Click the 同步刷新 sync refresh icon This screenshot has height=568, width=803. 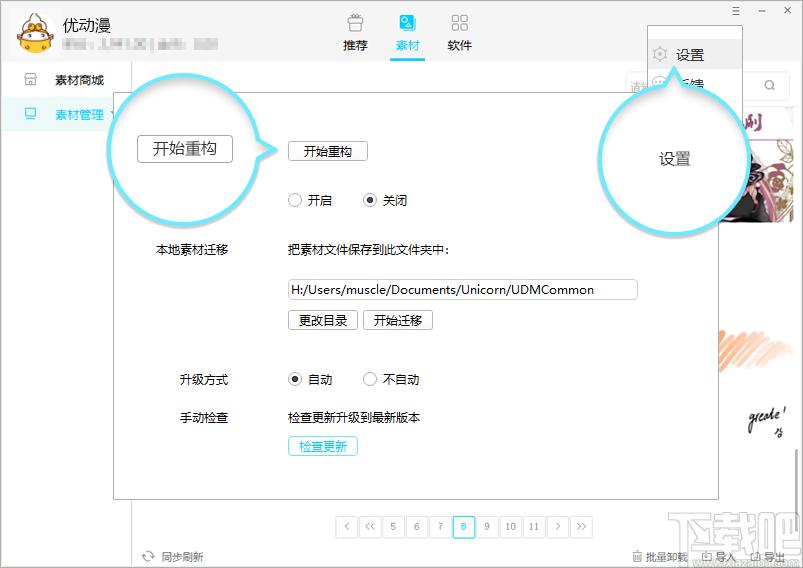click(x=148, y=556)
